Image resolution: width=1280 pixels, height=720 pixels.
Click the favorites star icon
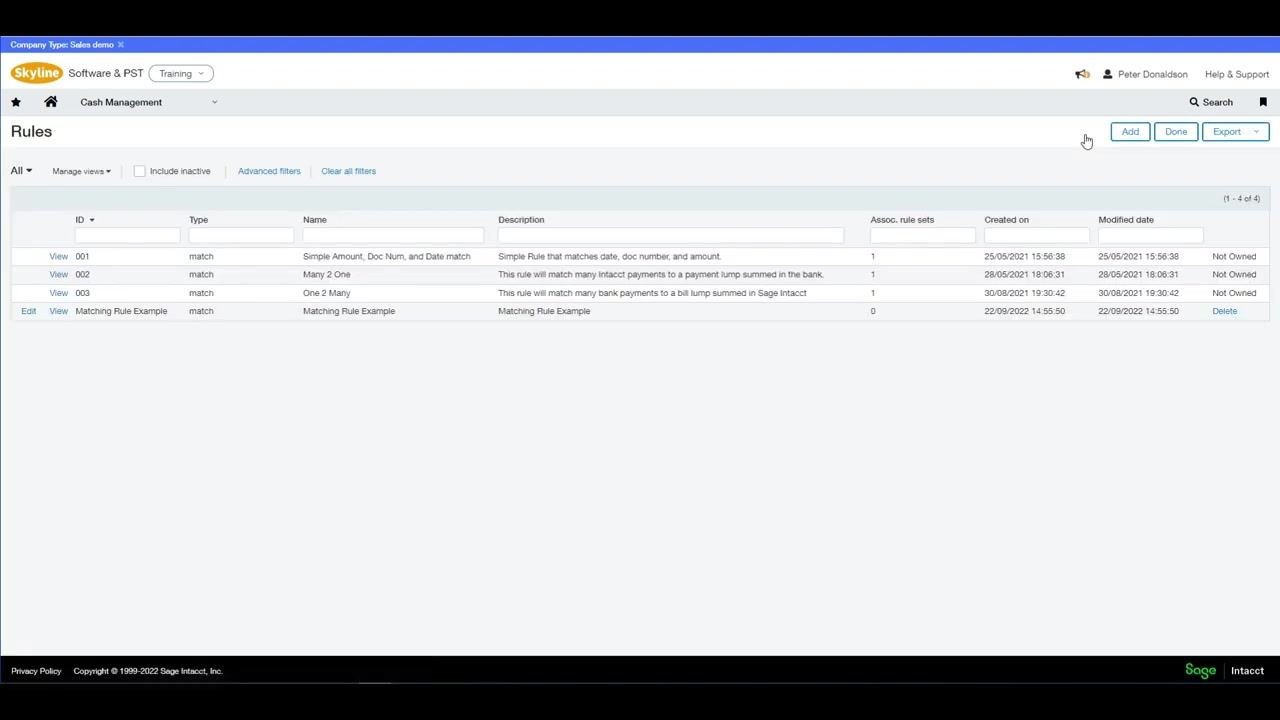tap(16, 102)
